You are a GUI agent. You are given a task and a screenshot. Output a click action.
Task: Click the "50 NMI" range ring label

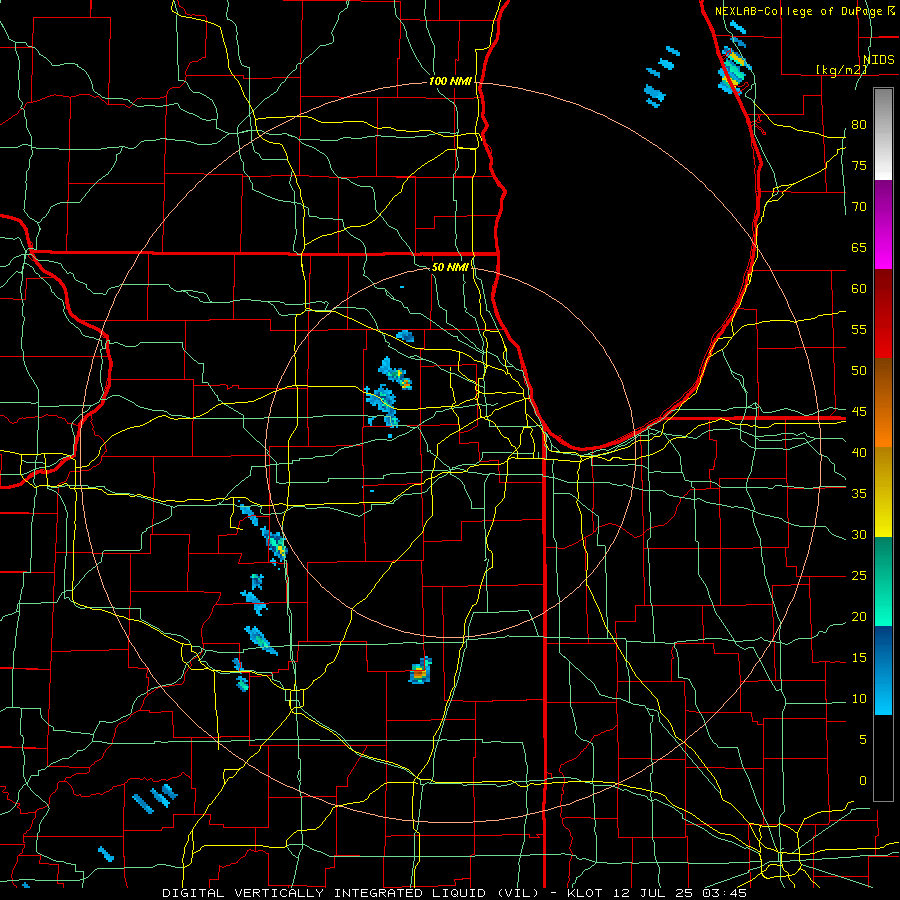point(450,267)
